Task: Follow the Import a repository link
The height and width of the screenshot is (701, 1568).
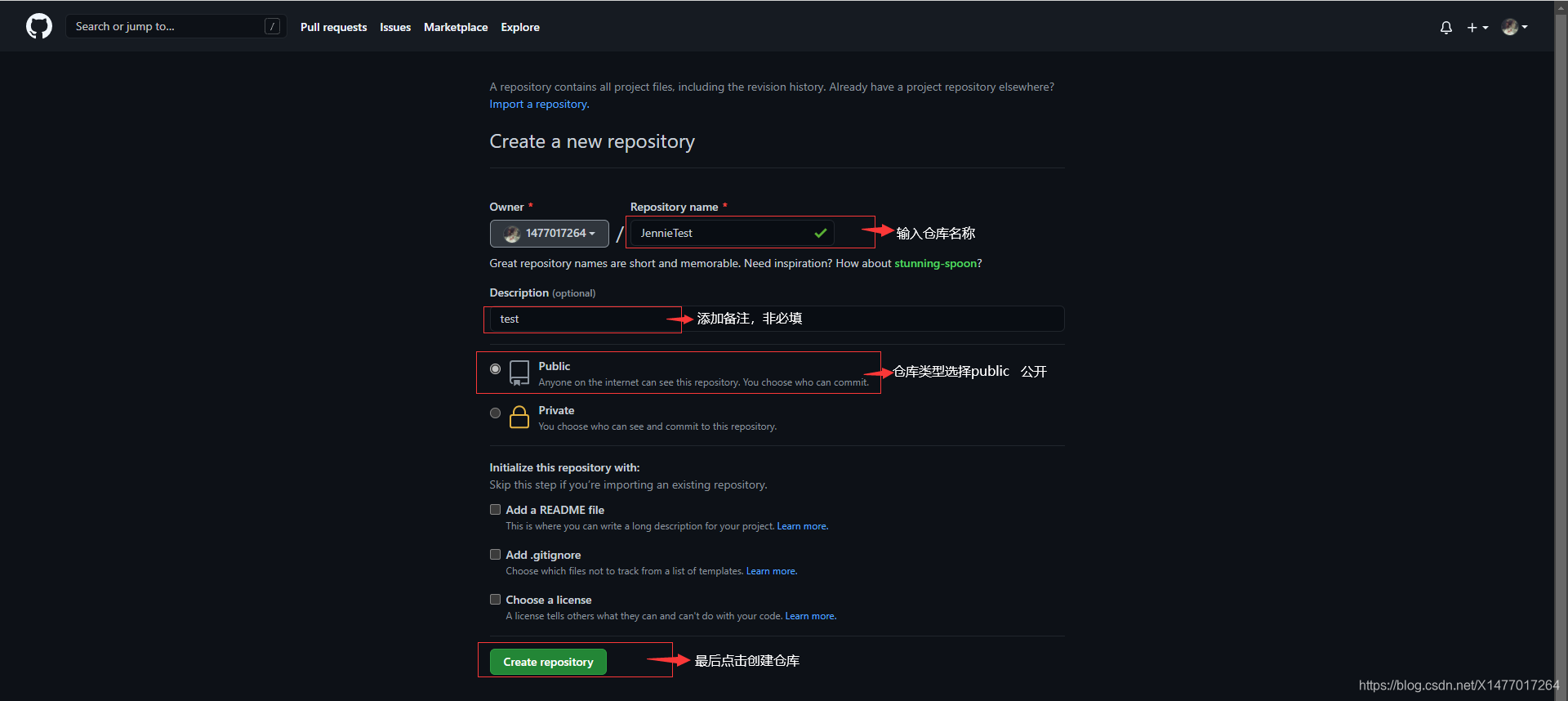Action: click(539, 104)
